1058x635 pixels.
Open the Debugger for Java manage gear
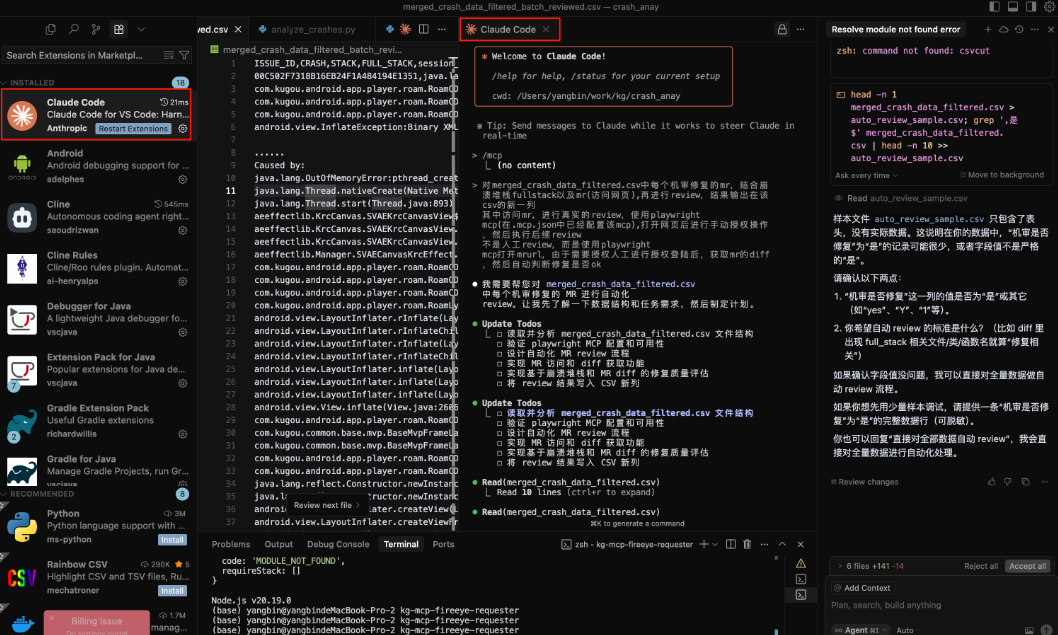coord(182,332)
